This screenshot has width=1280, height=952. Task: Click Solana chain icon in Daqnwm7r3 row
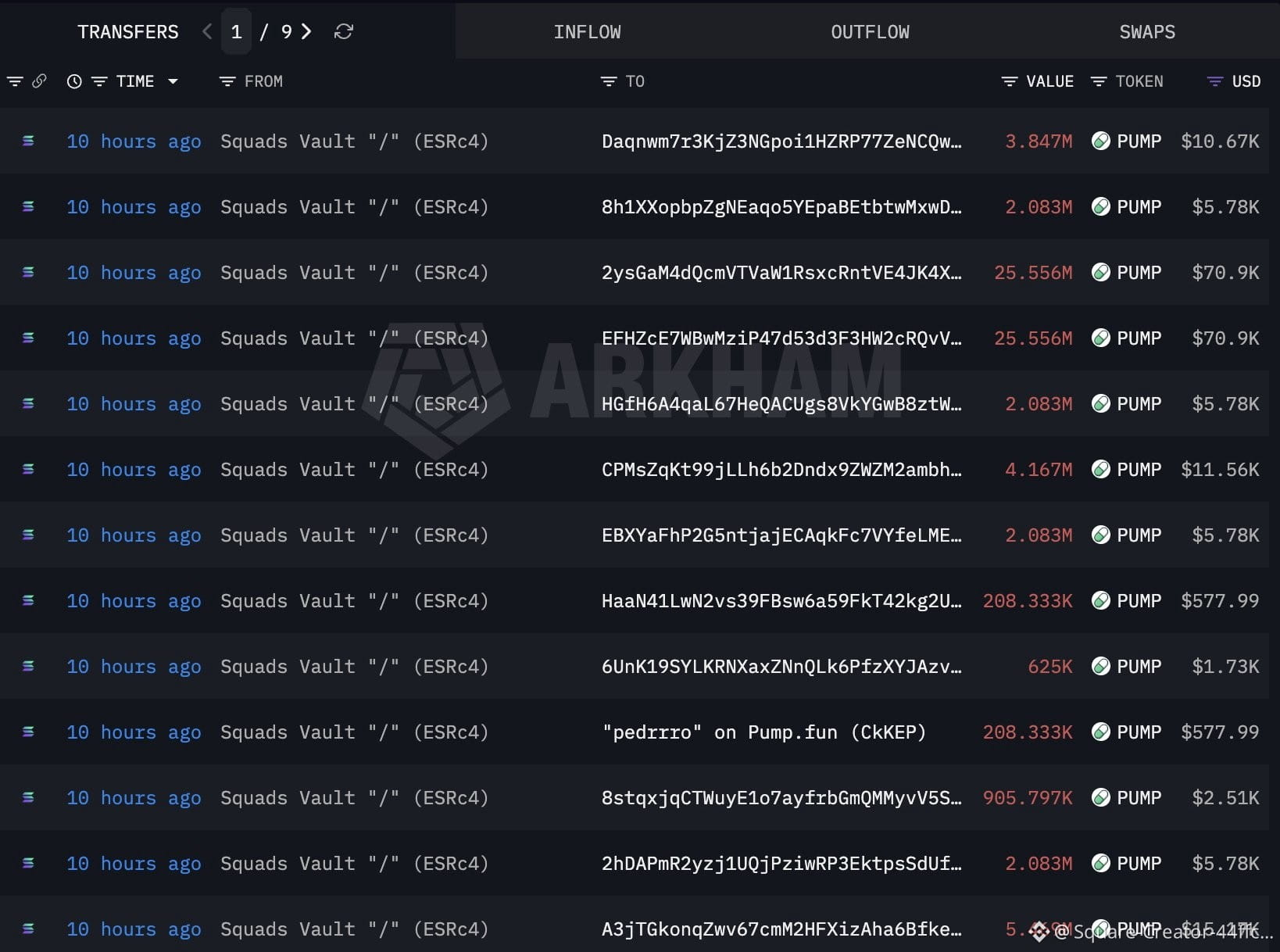[x=28, y=141]
